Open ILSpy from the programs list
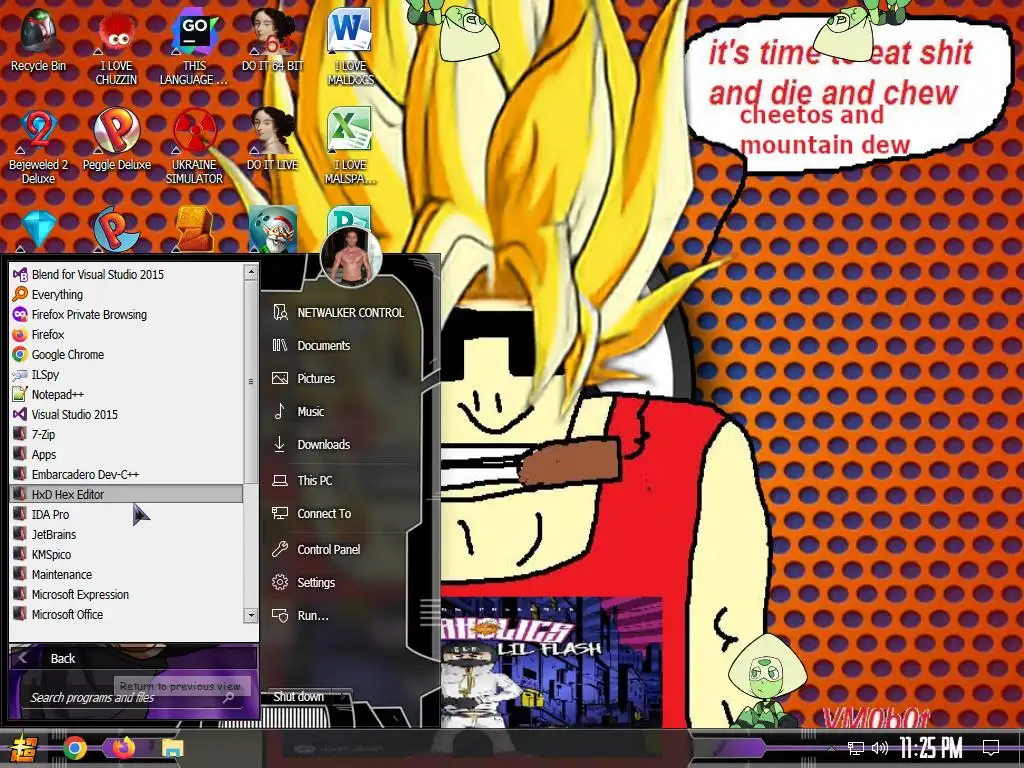The image size is (1024, 768). click(x=127, y=375)
